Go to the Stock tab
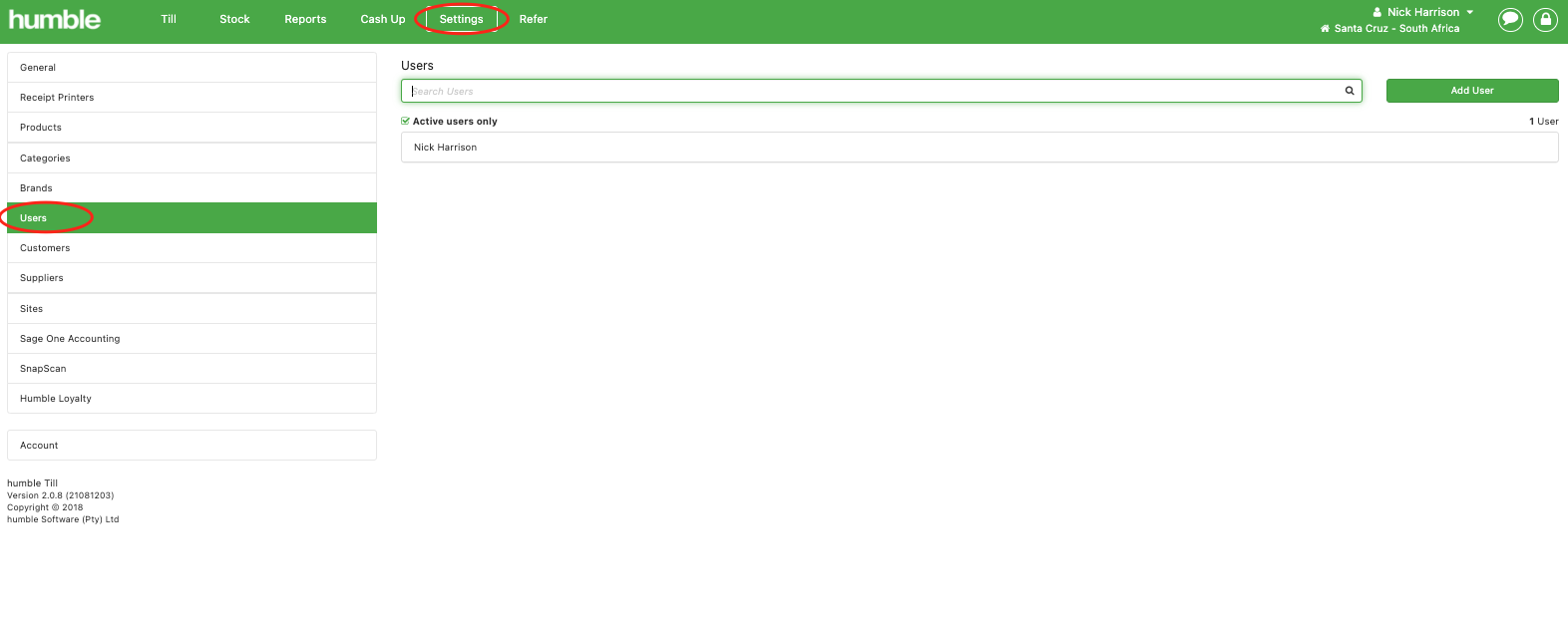Viewport: 1568px width, 637px height. tap(234, 19)
